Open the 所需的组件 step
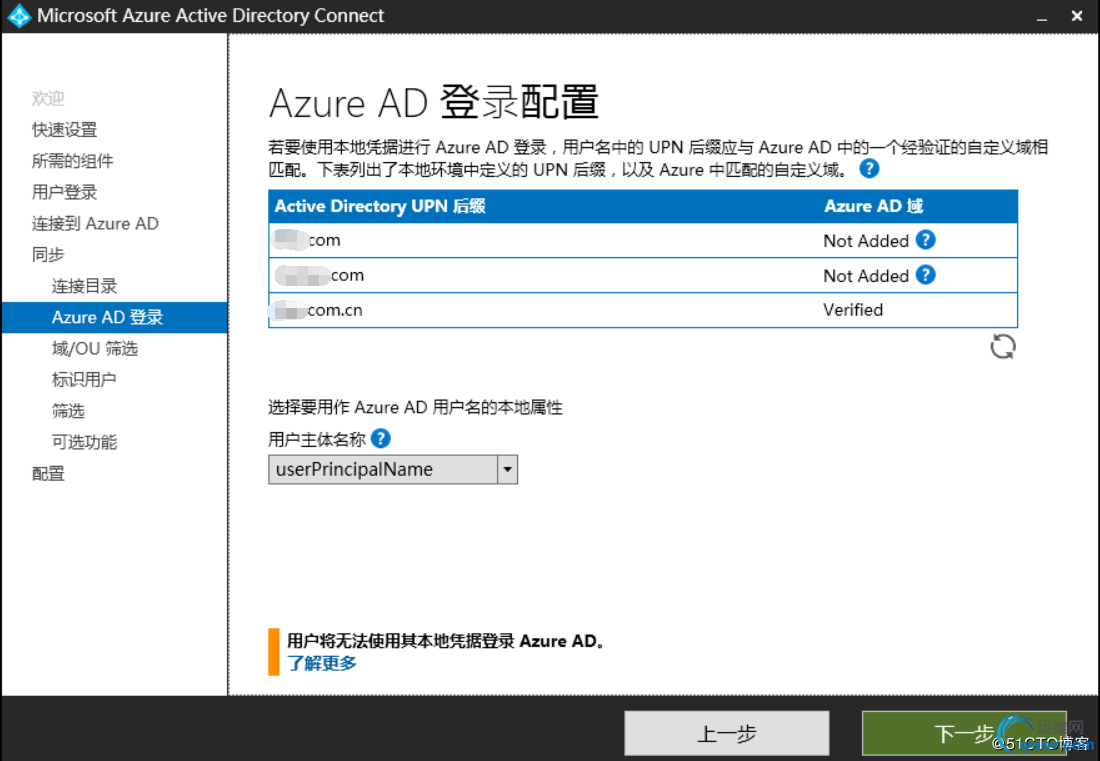This screenshot has width=1100, height=761. pyautogui.click(x=72, y=161)
